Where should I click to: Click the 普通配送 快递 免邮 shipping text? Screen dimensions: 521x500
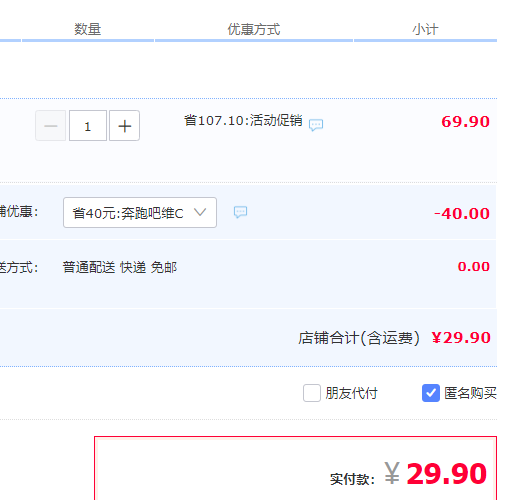[x=120, y=267]
